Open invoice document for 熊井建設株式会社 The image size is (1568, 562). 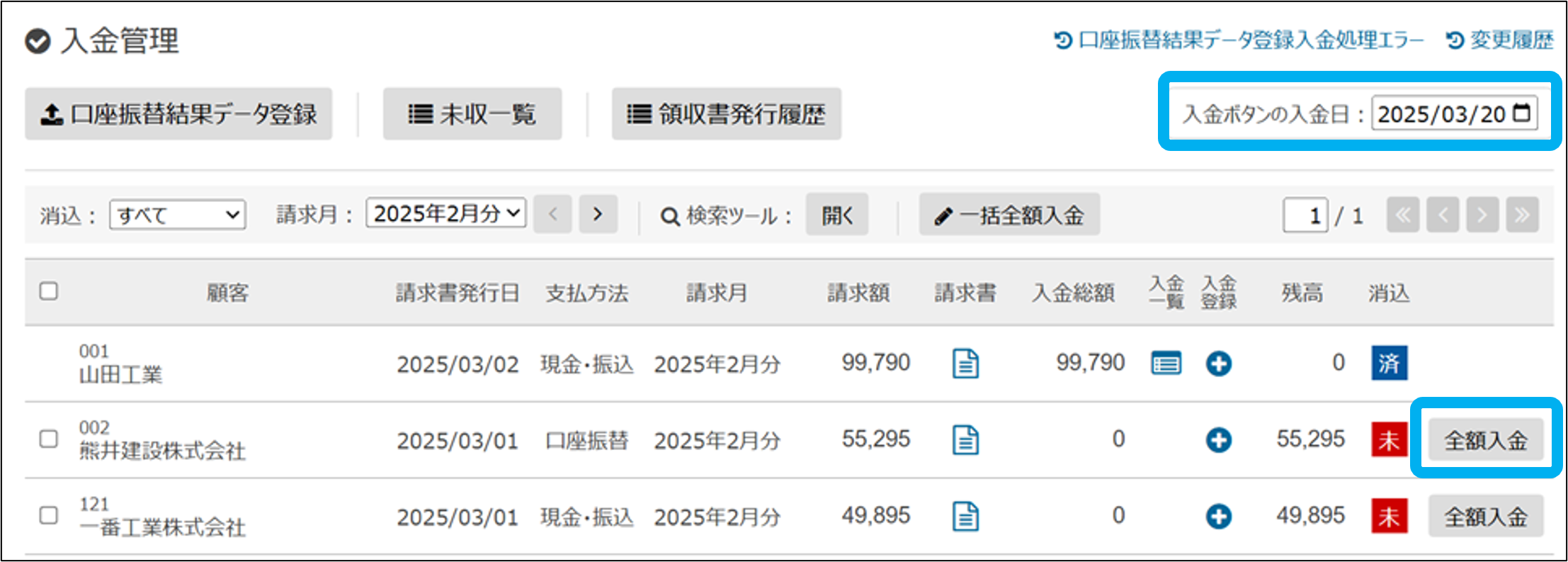point(965,440)
